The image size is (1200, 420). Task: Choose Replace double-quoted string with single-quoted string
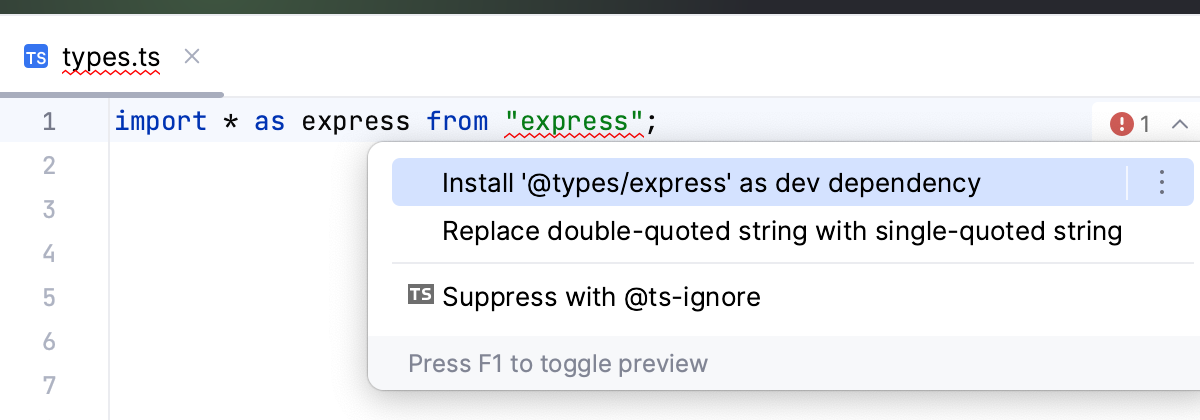click(781, 232)
